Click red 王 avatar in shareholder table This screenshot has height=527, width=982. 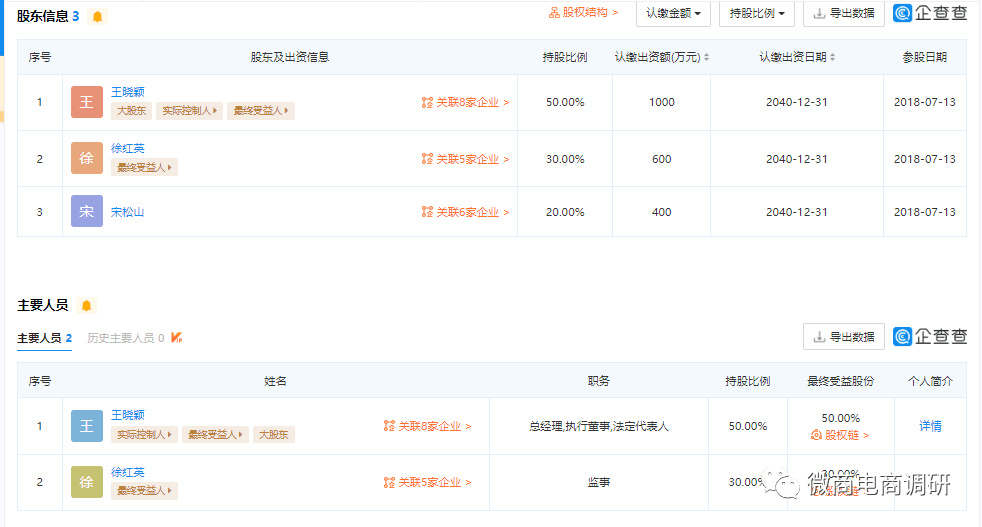point(86,102)
